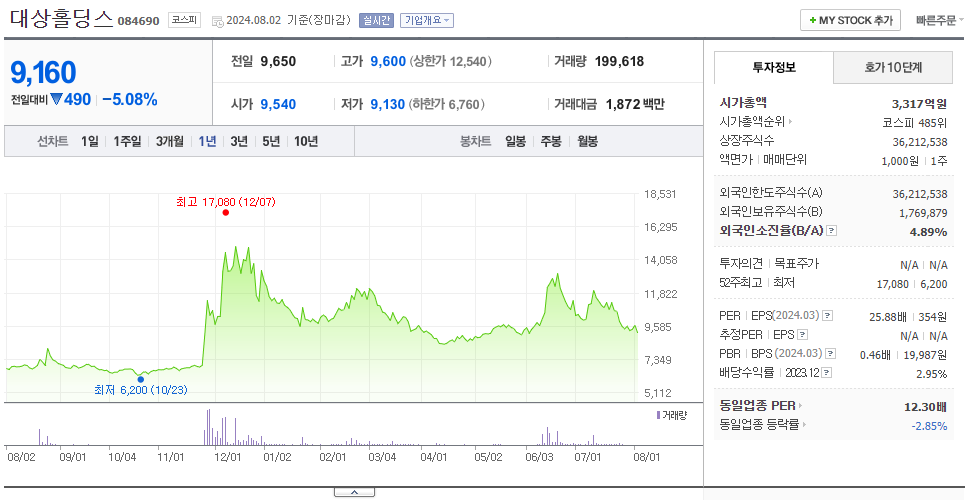968x500 pixels.
Task: Click the 실시간 button
Action: [x=376, y=20]
